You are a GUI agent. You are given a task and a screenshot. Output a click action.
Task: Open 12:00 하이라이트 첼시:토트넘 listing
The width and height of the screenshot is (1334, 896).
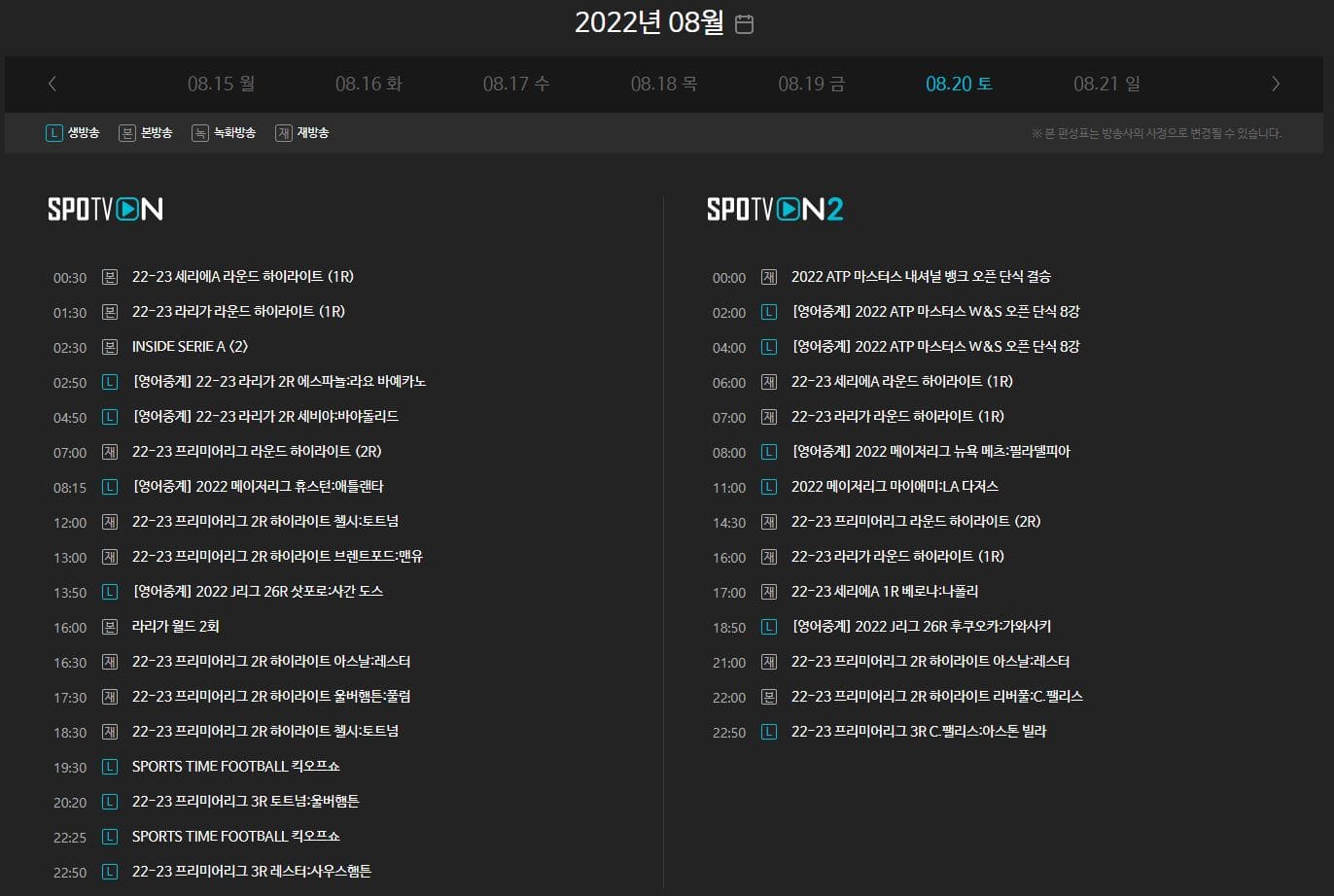[265, 522]
